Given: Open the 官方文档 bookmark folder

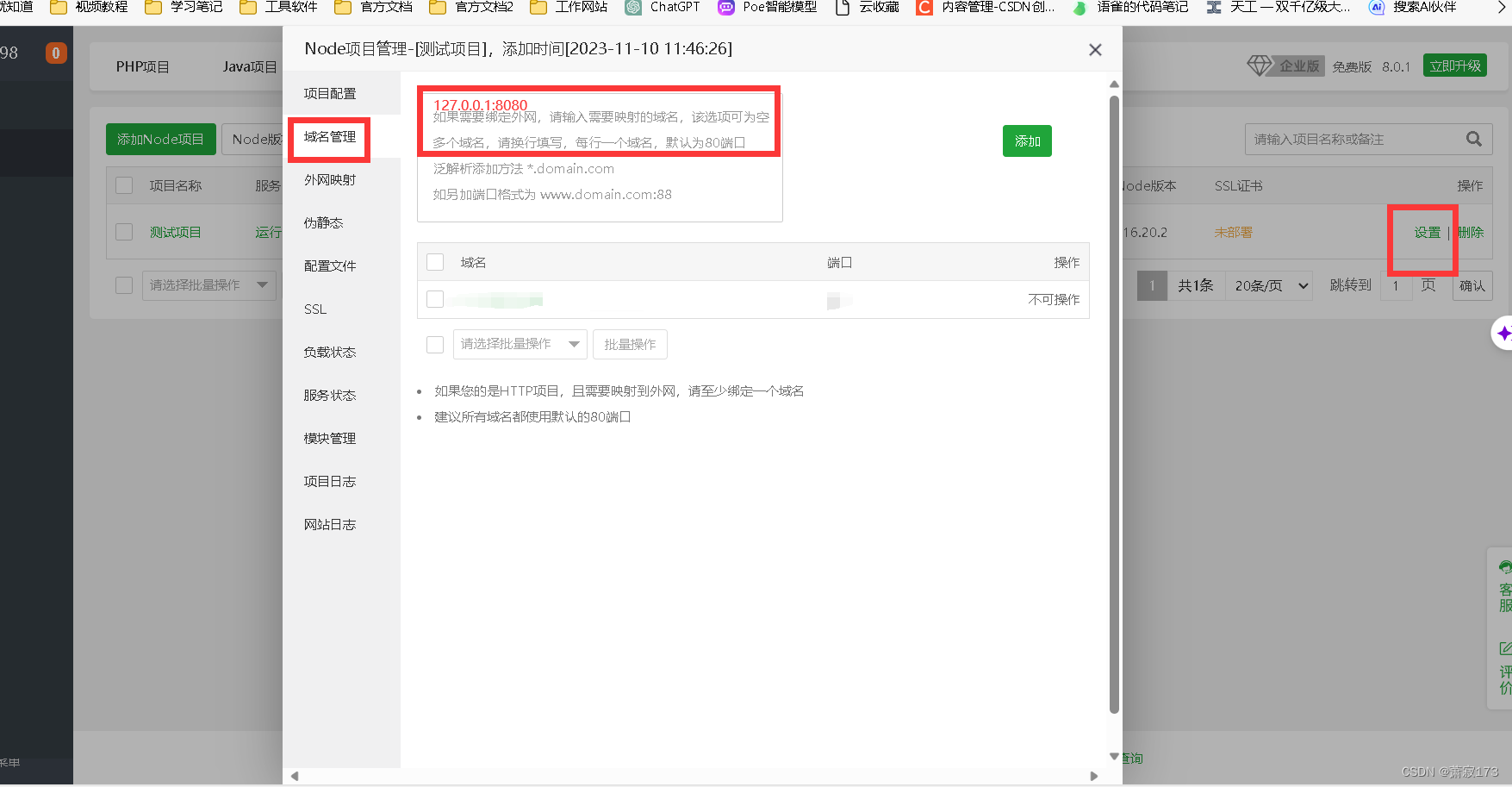Looking at the screenshot, I should pos(373,7).
